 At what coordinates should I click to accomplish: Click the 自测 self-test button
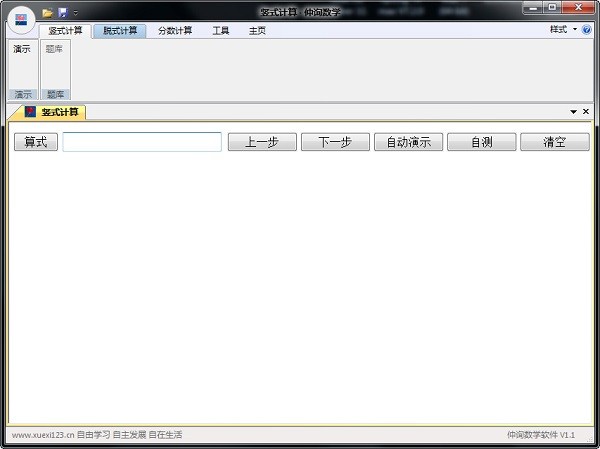(x=481, y=142)
